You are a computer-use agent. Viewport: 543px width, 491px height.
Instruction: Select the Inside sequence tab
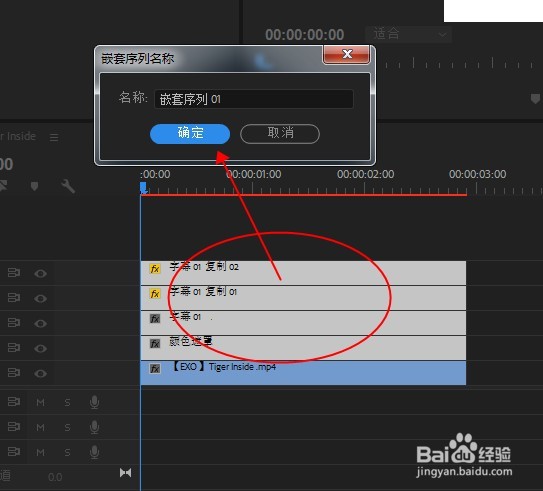pos(18,136)
